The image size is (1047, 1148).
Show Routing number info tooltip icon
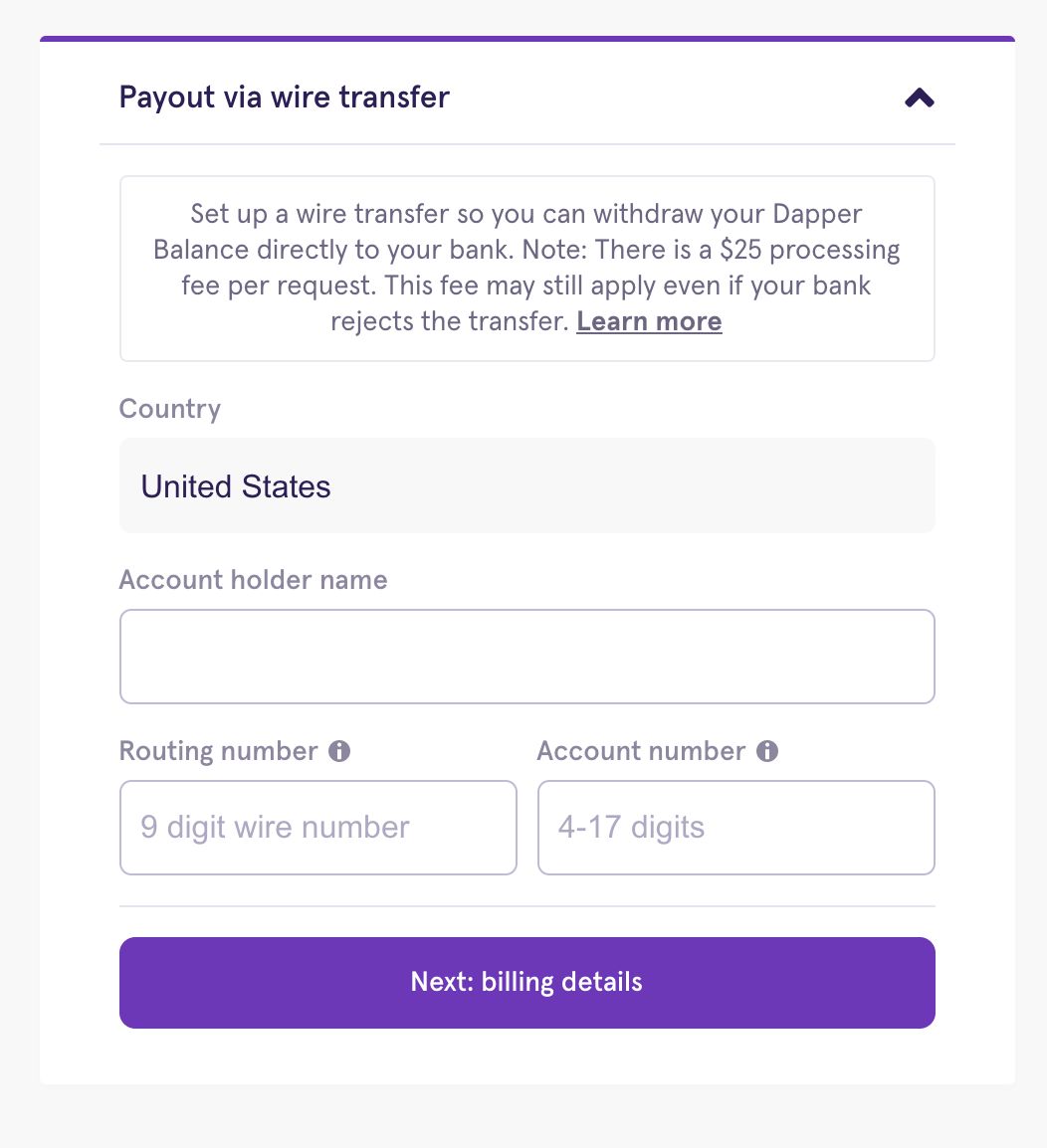339,750
